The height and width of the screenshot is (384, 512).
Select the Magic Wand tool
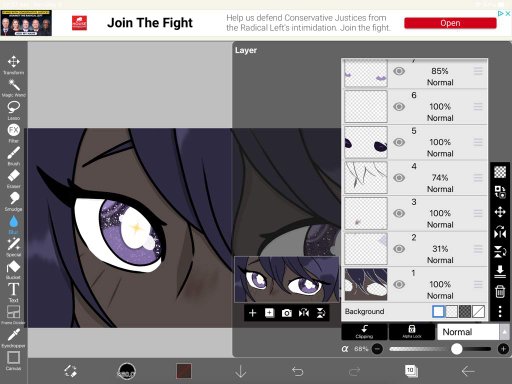click(13, 88)
